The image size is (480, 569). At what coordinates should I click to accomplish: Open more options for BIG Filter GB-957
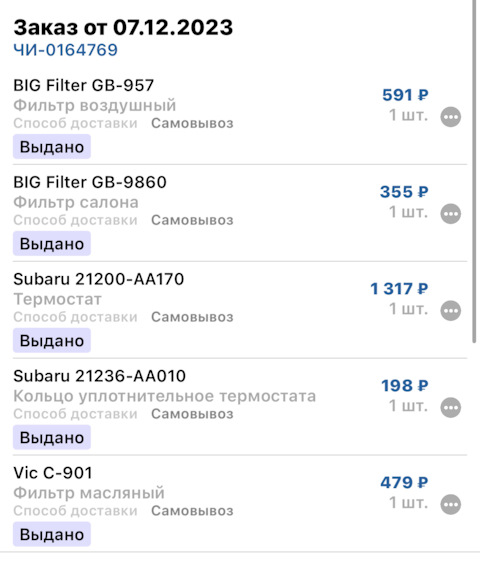pos(451,117)
